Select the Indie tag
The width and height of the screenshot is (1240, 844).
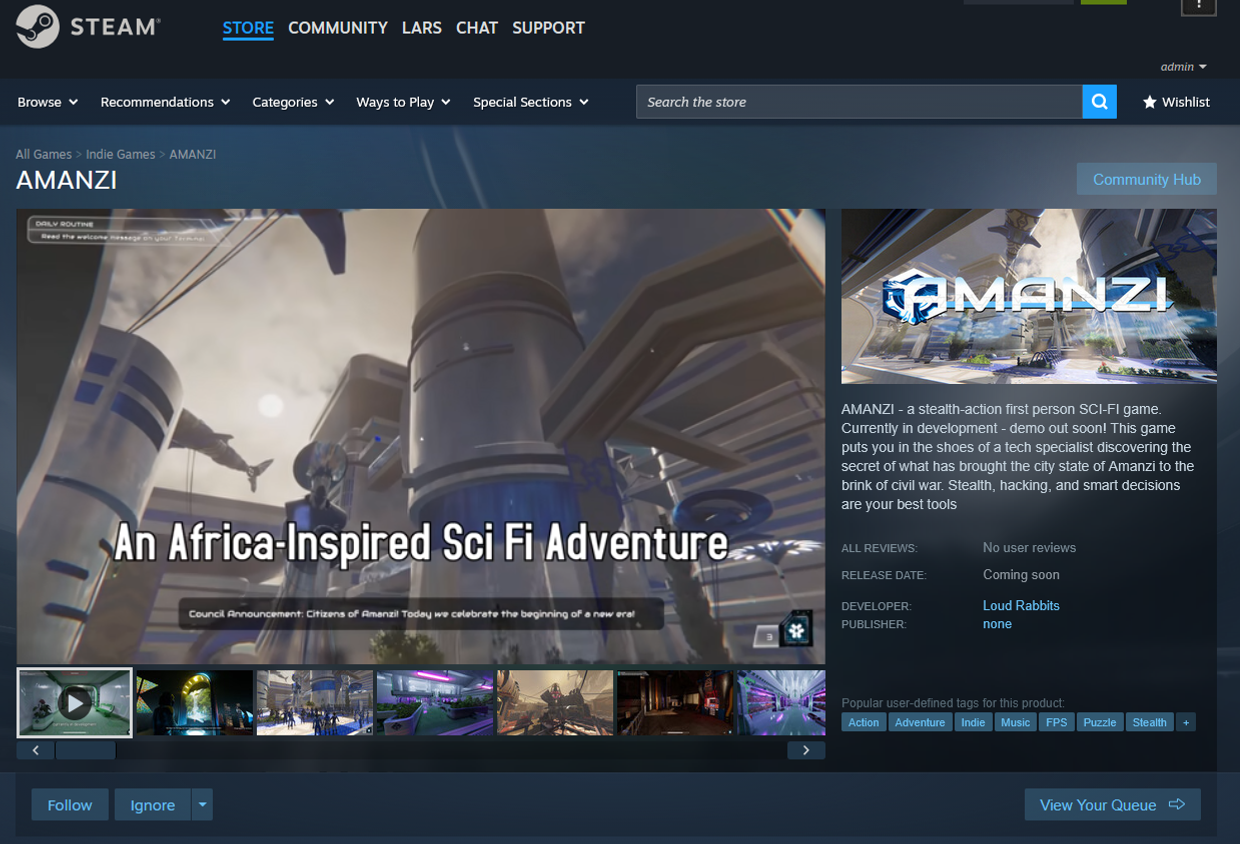[973, 722]
